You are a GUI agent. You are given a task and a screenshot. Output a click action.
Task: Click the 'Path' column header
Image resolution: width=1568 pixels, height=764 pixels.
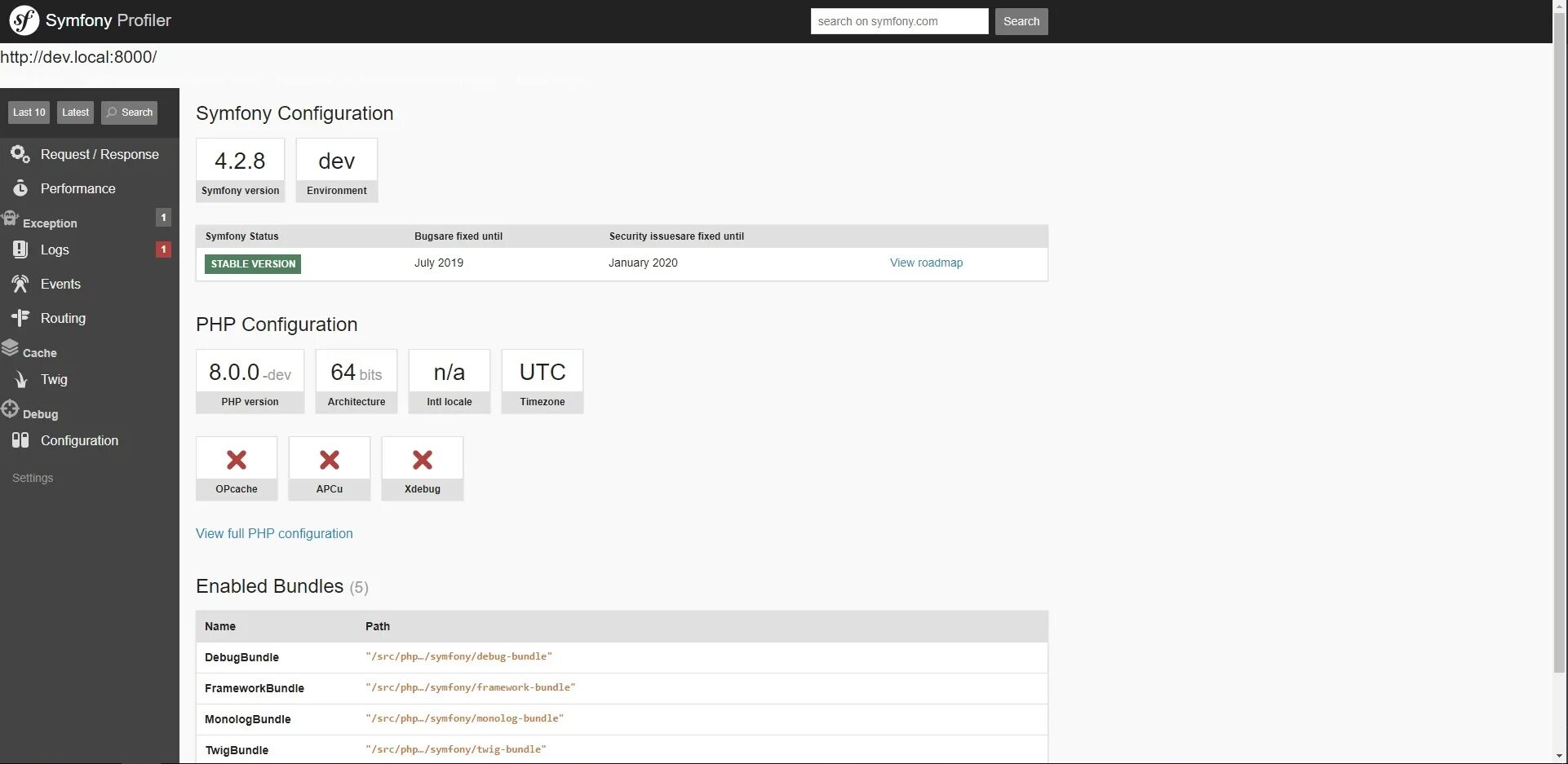(x=378, y=626)
